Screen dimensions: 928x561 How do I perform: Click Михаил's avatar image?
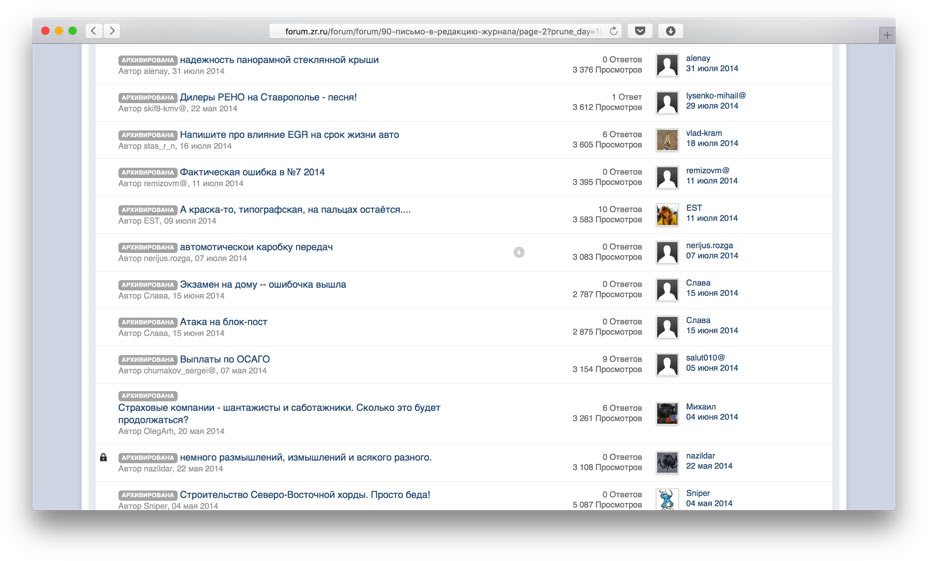coord(667,413)
